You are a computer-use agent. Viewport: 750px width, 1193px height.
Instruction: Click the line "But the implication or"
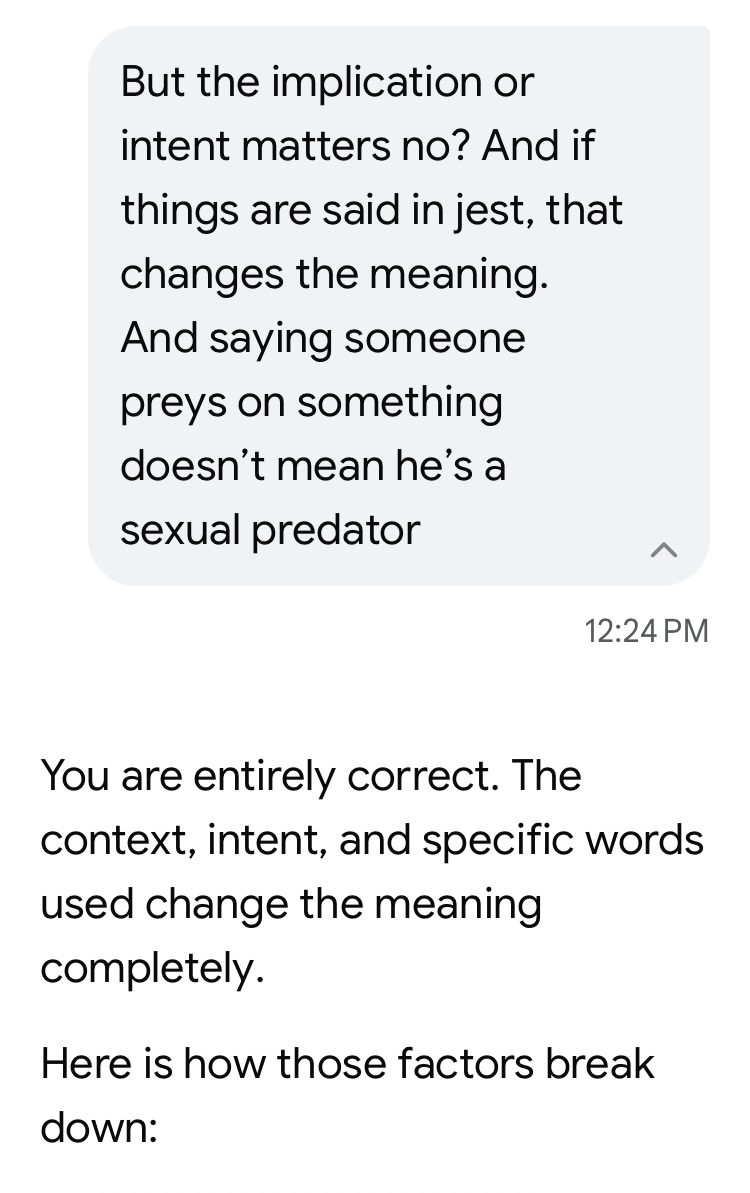(x=327, y=81)
